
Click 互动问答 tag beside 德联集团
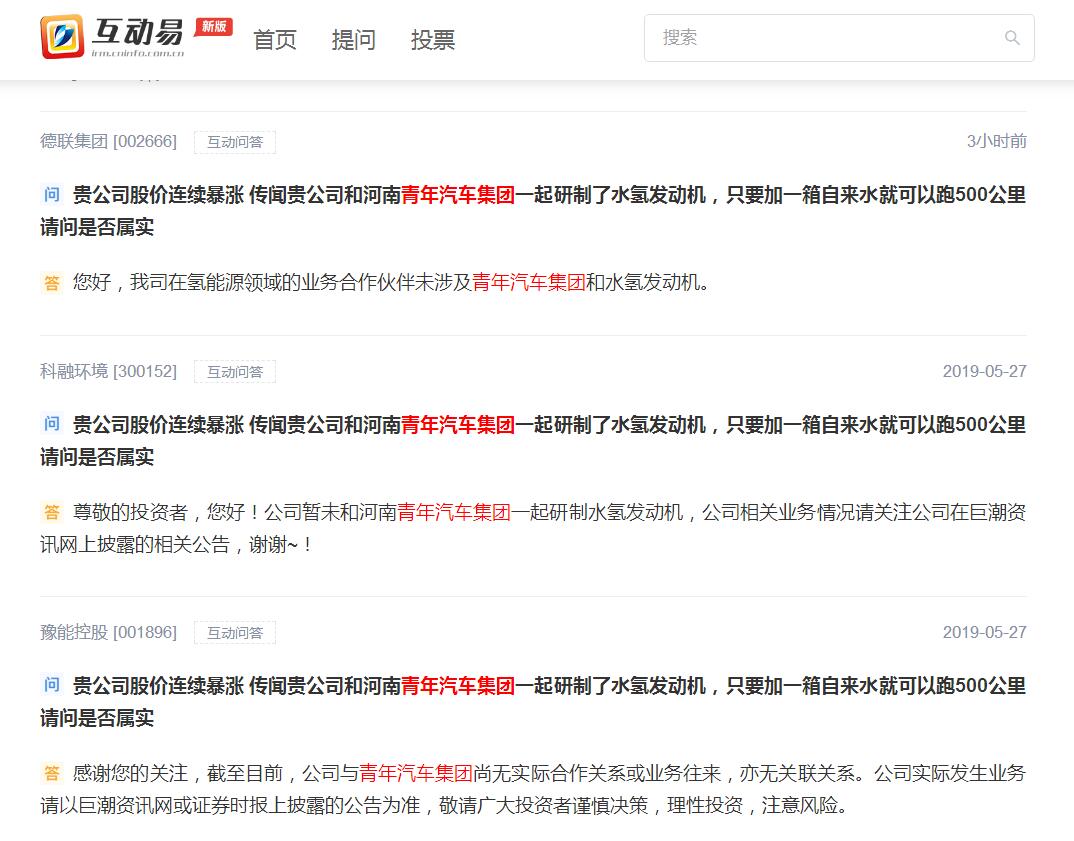(235, 142)
